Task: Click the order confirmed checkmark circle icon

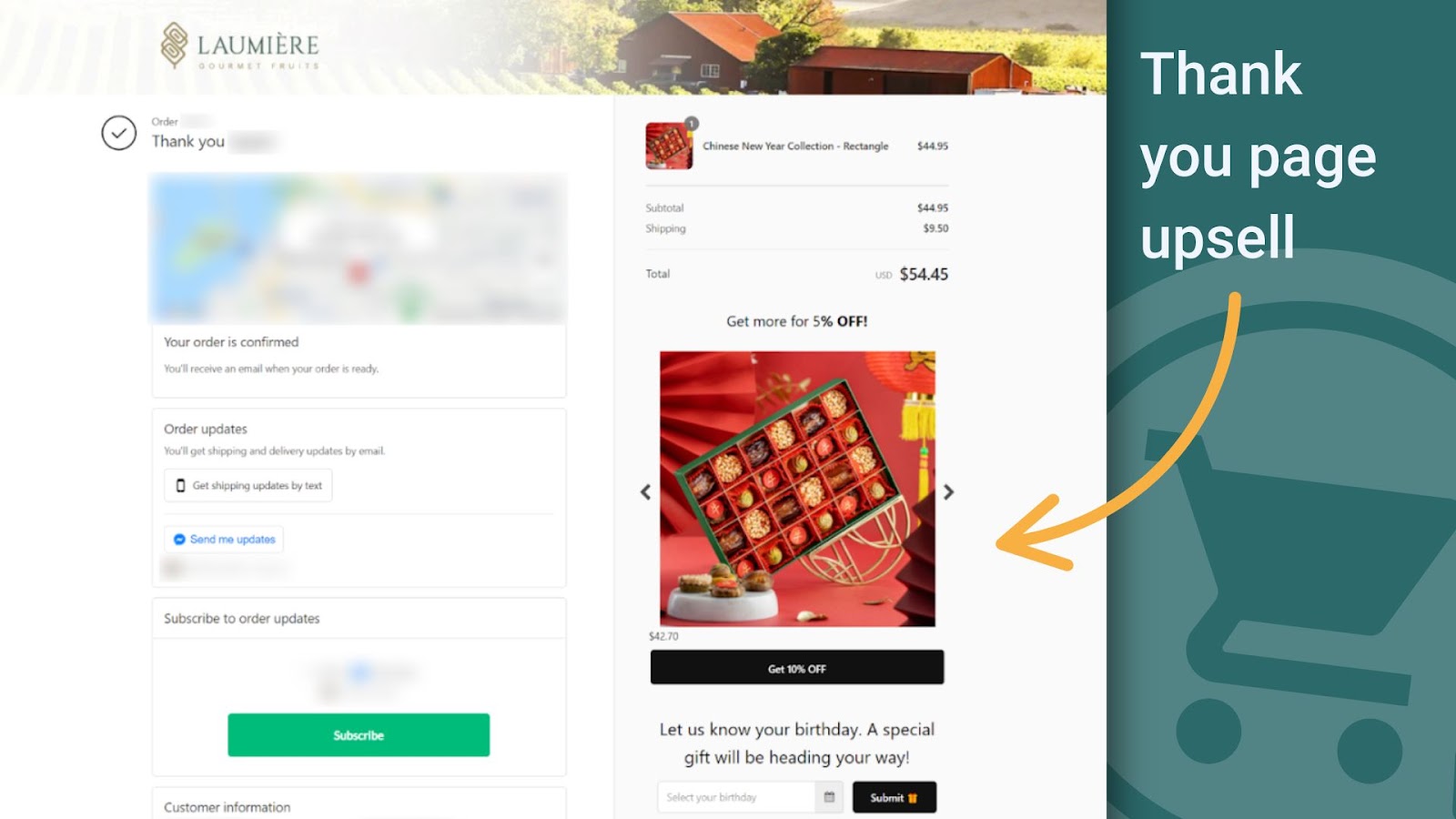Action: point(119,133)
